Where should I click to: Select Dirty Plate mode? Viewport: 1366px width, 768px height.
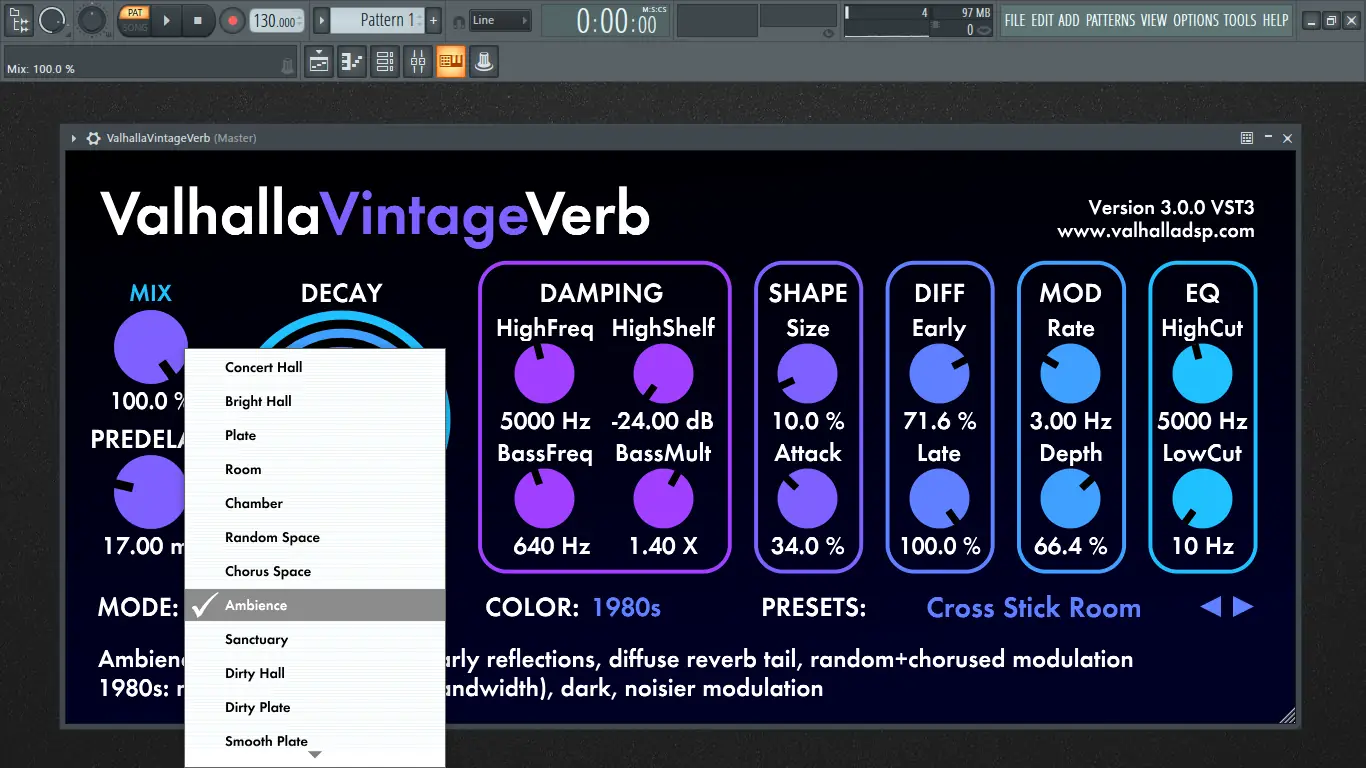point(315,707)
